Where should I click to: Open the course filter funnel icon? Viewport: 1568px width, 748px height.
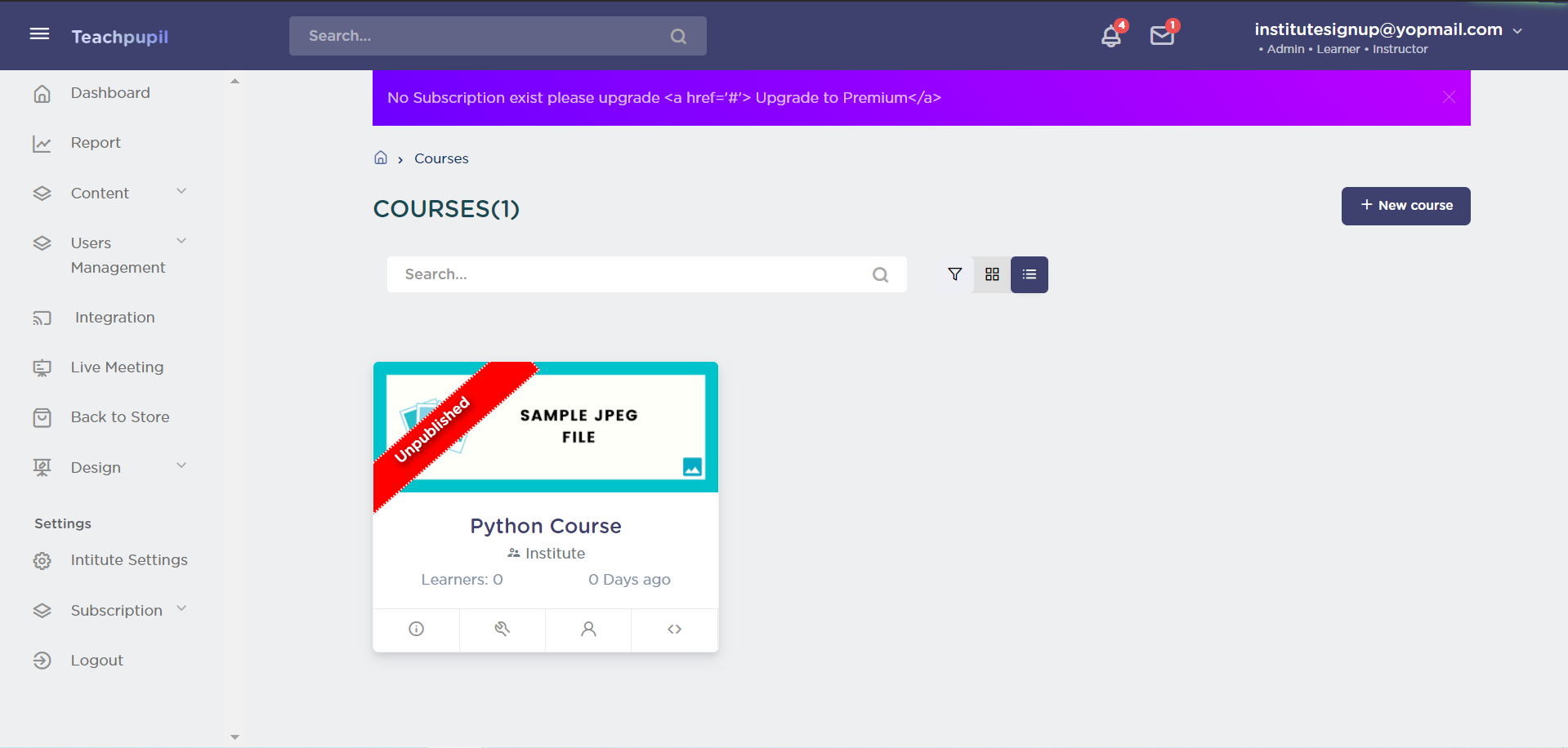tap(954, 274)
